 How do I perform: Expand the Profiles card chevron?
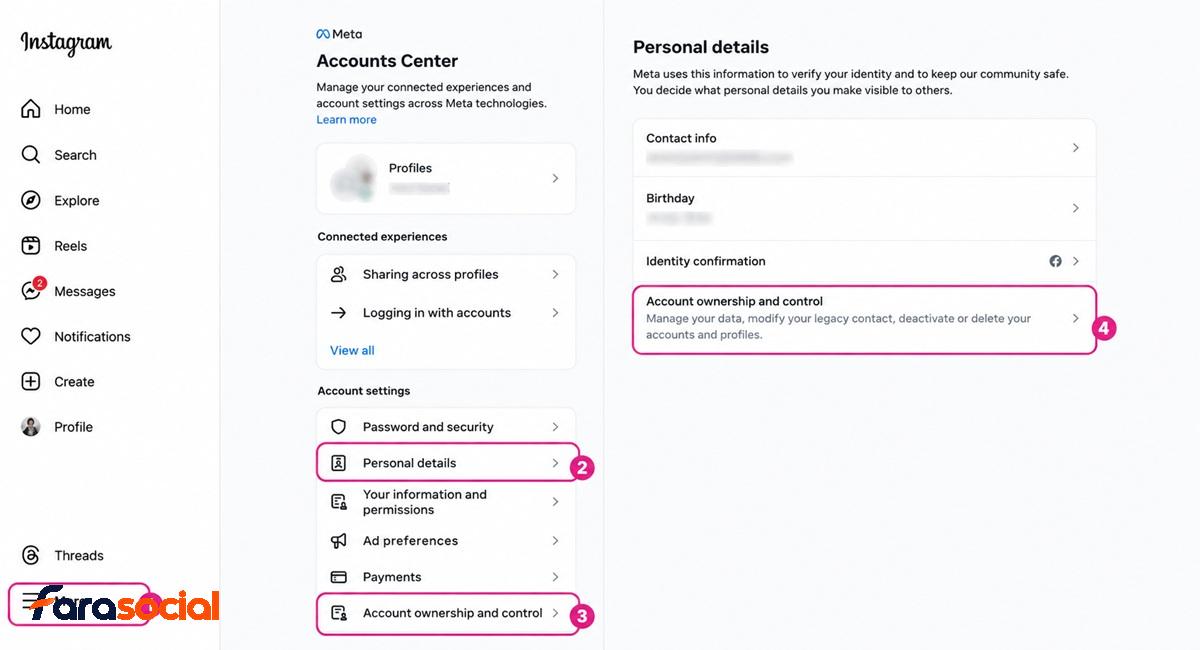click(x=555, y=178)
